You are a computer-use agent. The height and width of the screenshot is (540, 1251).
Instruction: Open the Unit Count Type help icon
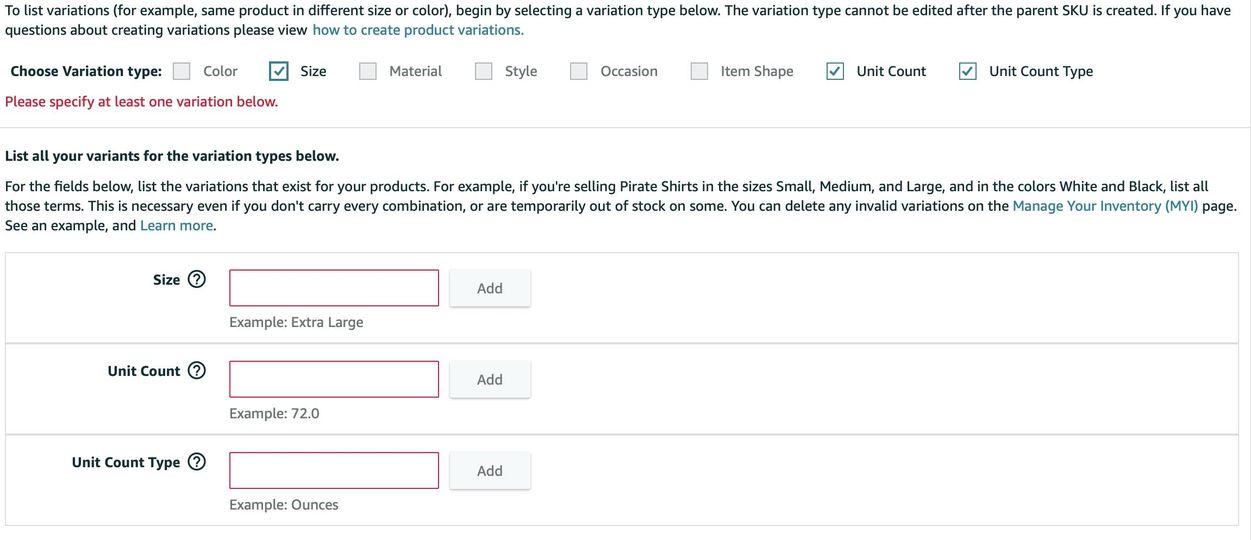(x=197, y=462)
